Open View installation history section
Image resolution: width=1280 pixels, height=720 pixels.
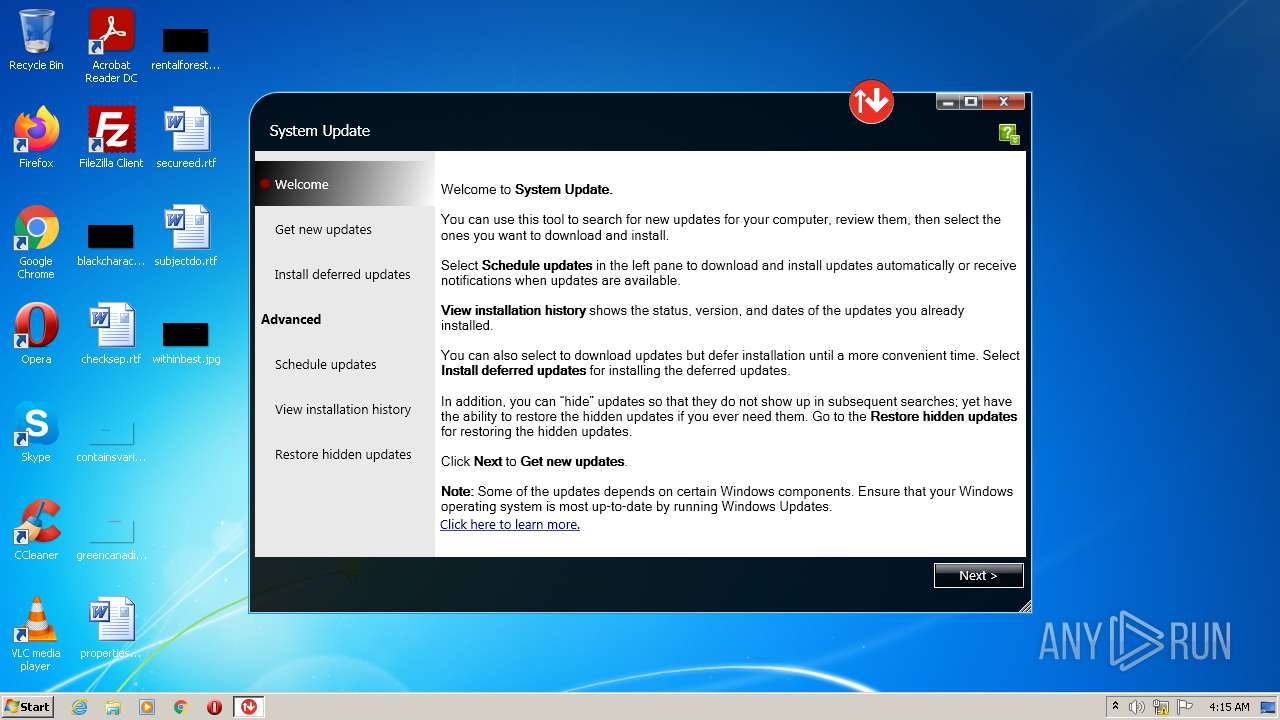click(x=345, y=409)
